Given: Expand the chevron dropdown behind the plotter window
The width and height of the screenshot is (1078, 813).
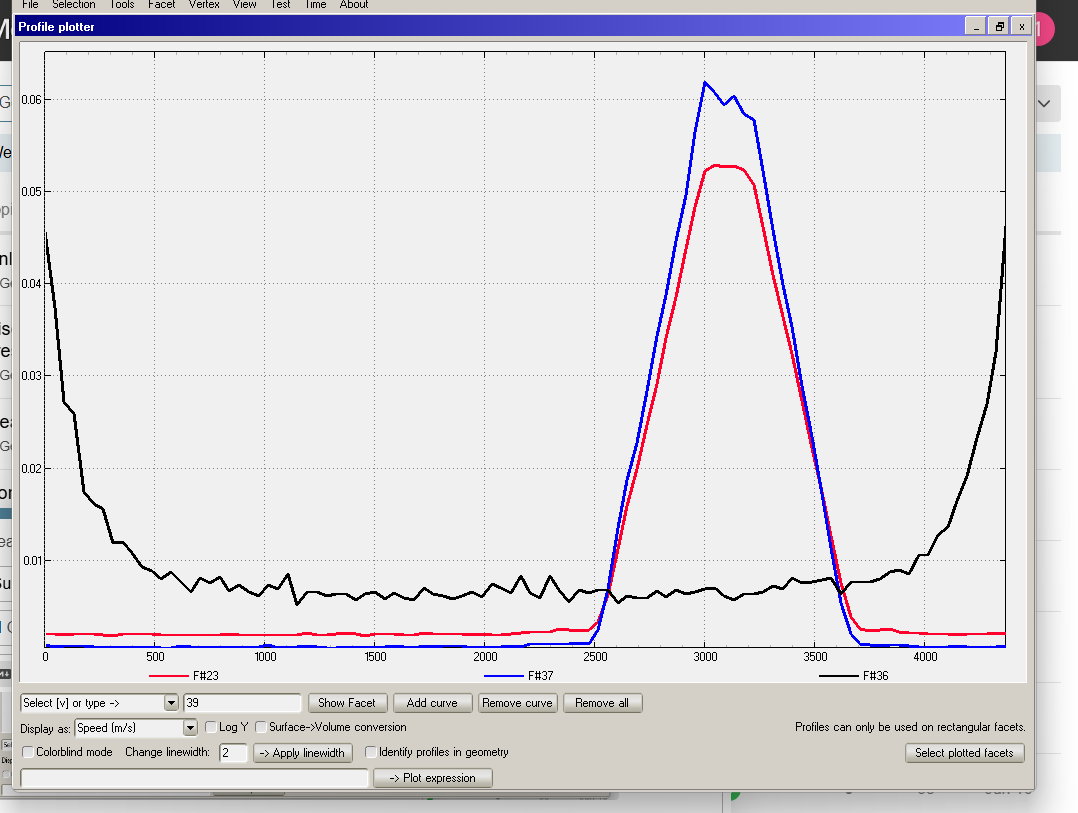Looking at the screenshot, I should [x=1046, y=103].
